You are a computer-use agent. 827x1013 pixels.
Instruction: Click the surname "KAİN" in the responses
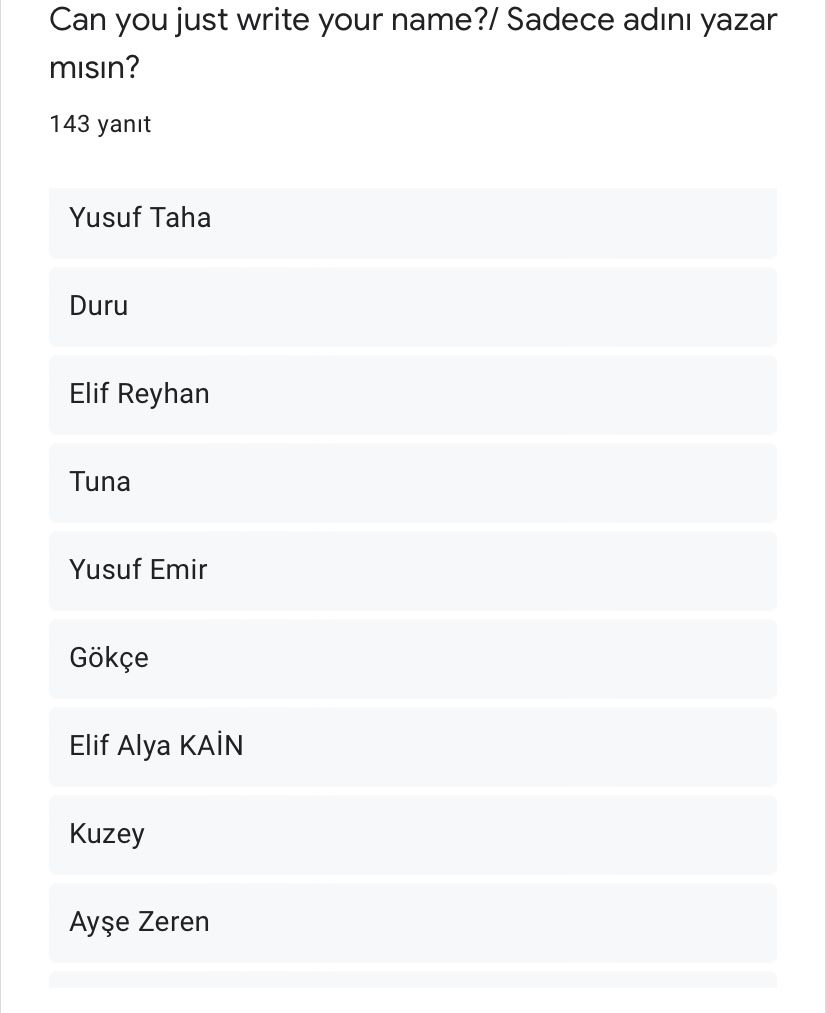(211, 746)
